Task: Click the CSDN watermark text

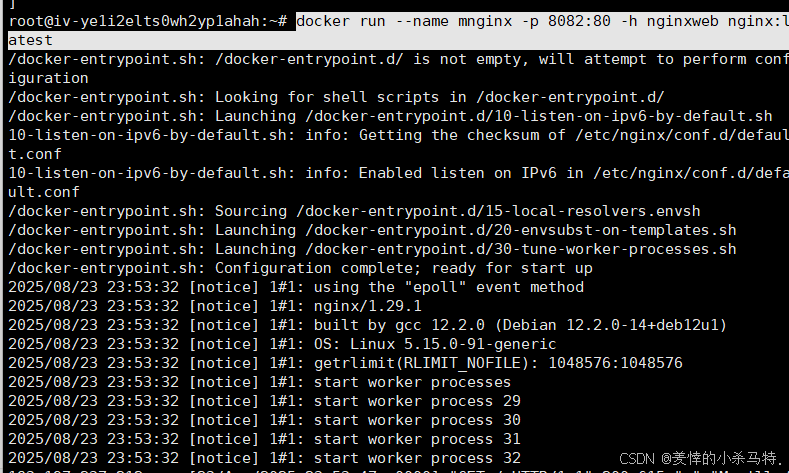Action: [x=701, y=458]
